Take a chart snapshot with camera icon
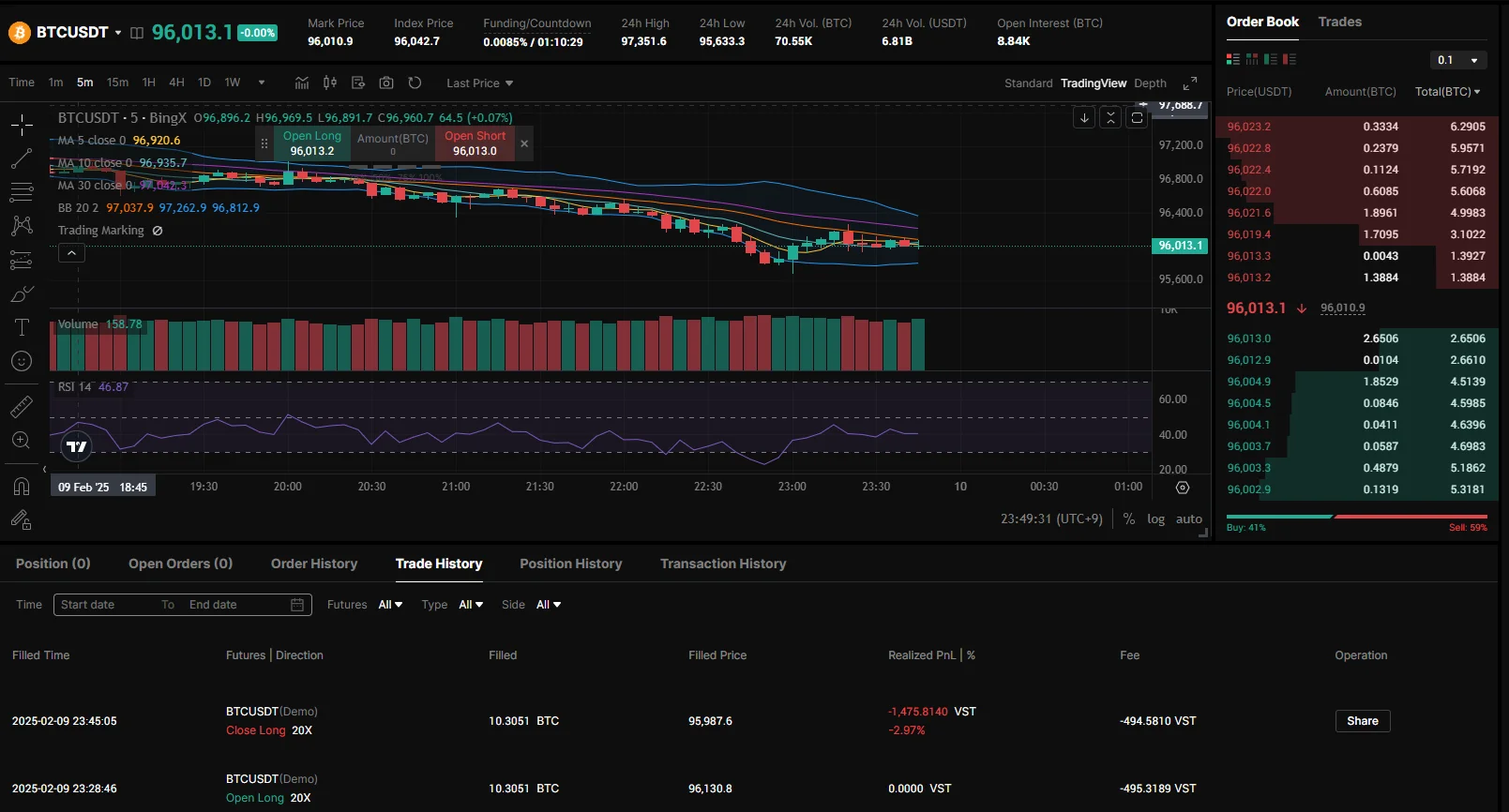The width and height of the screenshot is (1509, 812). (386, 83)
